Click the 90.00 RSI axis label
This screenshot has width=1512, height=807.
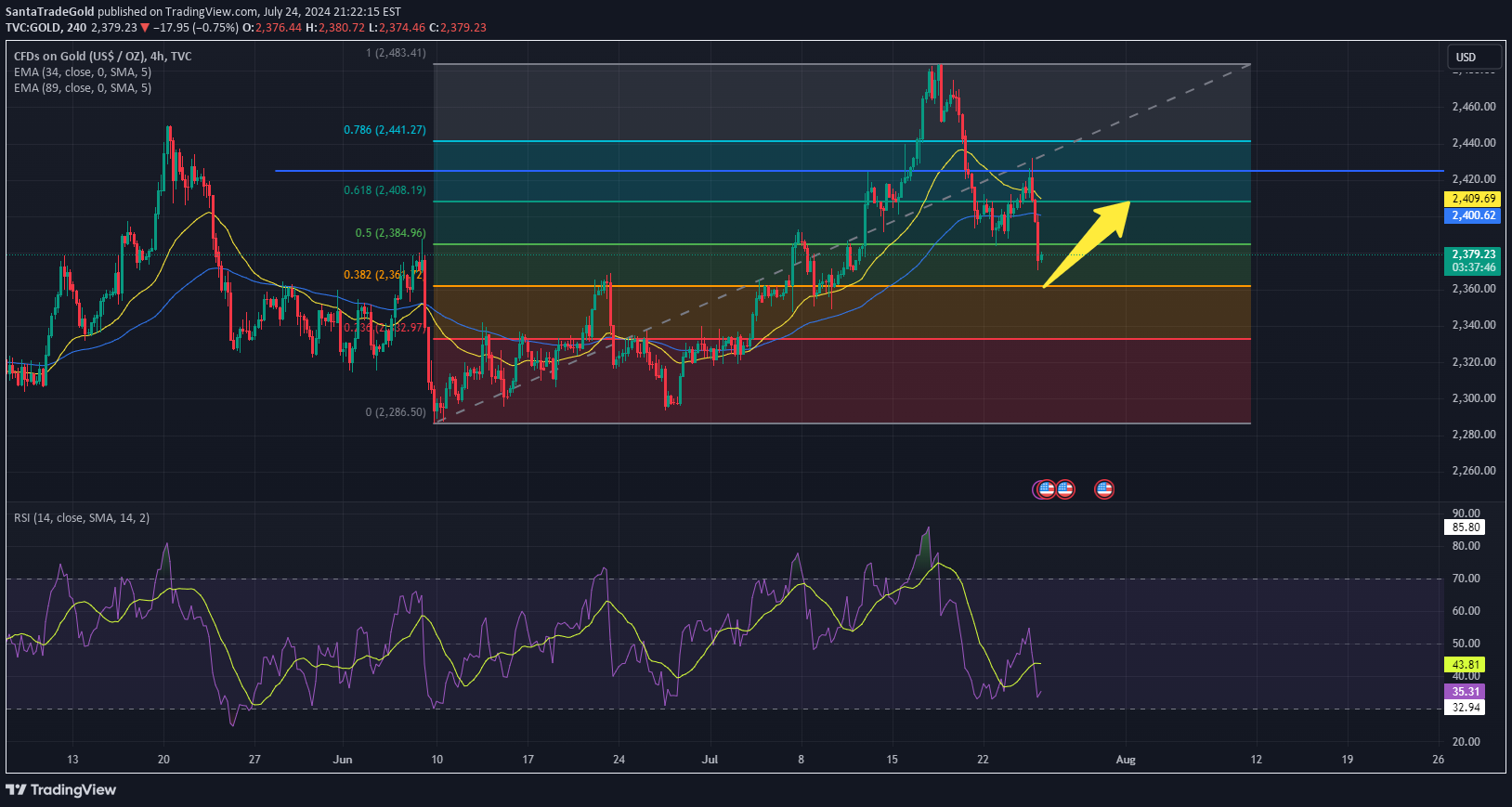pyautogui.click(x=1466, y=514)
